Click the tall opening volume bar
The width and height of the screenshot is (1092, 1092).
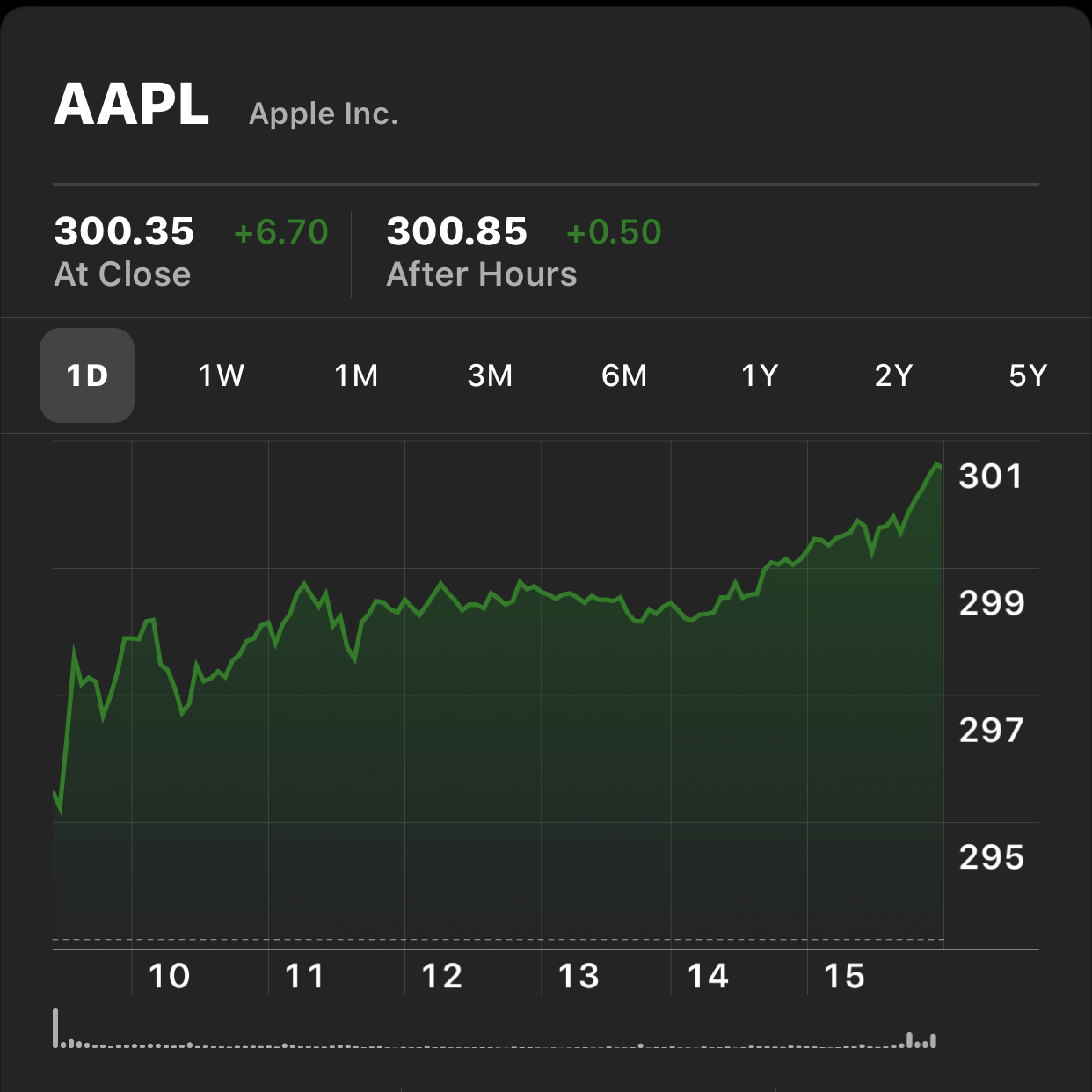(55, 1028)
